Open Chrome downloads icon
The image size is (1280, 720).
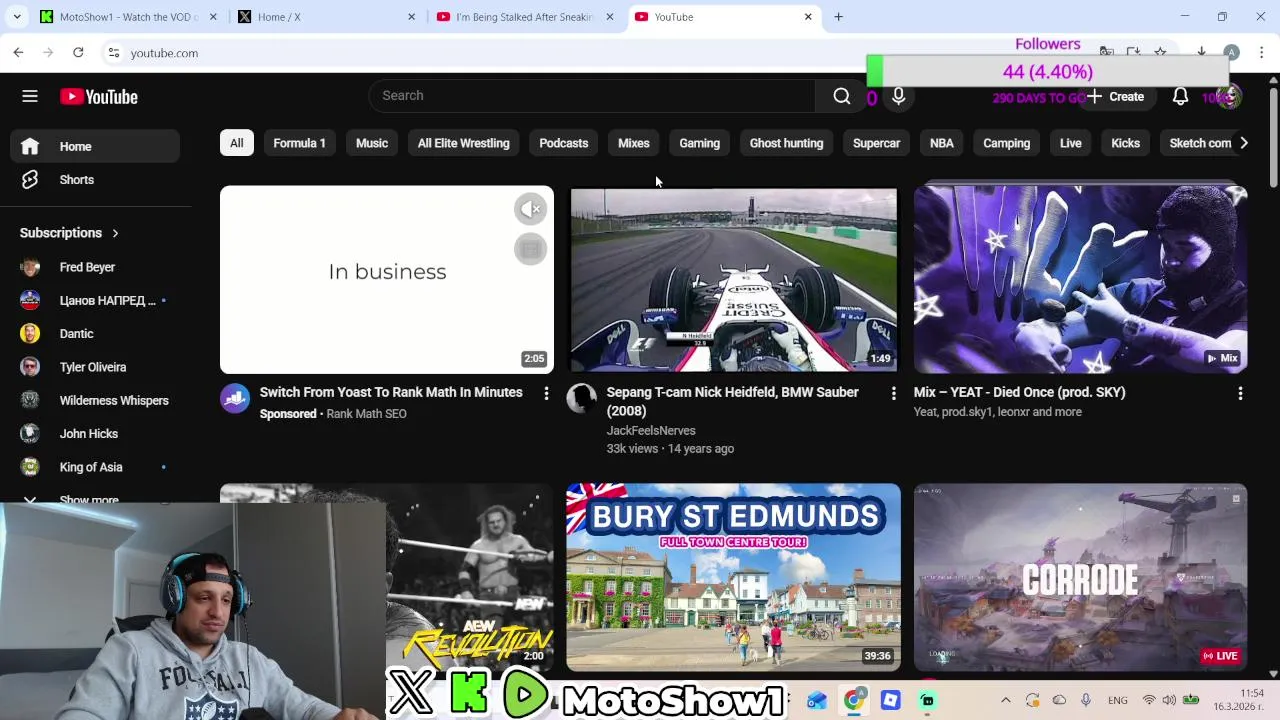click(1201, 52)
